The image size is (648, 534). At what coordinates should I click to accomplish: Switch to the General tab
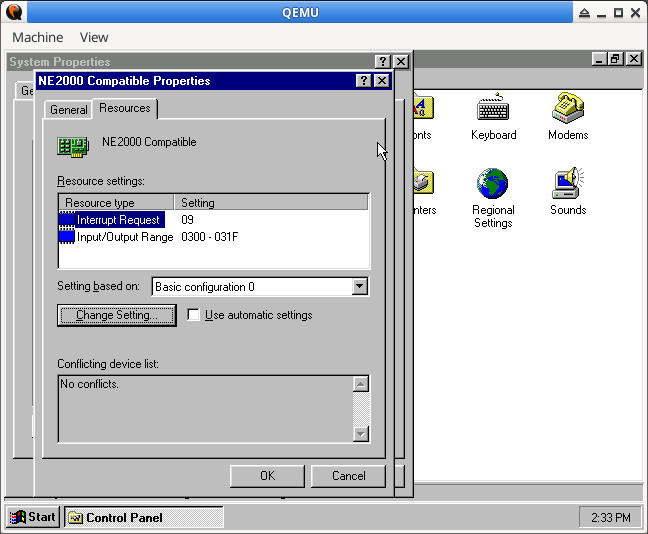click(x=69, y=110)
